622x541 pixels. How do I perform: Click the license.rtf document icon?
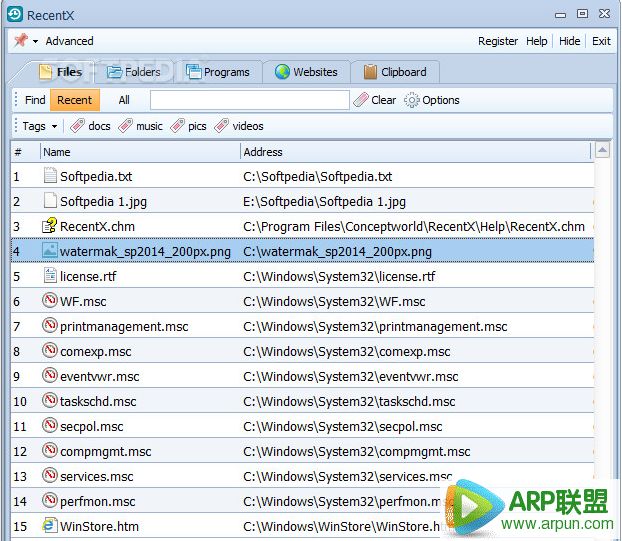click(50, 275)
